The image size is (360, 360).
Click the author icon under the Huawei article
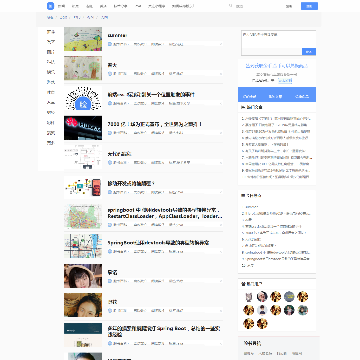(x=110, y=133)
